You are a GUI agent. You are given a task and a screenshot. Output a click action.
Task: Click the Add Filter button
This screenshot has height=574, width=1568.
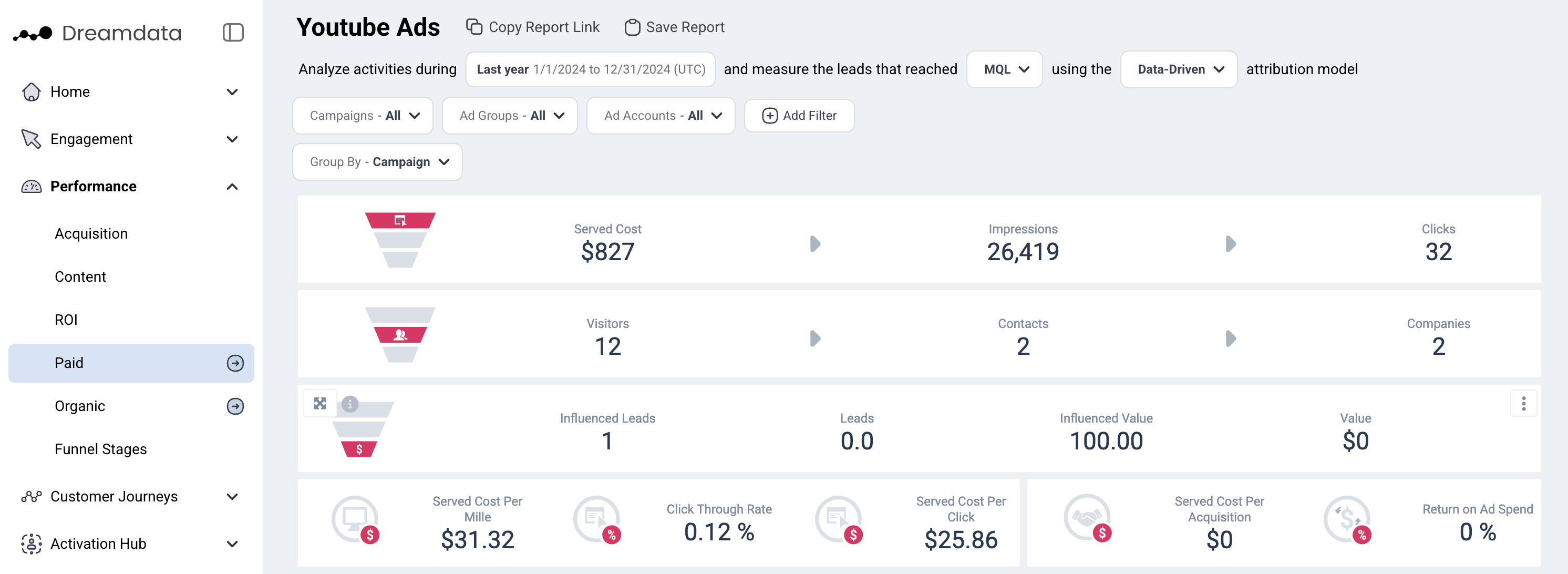coord(799,116)
